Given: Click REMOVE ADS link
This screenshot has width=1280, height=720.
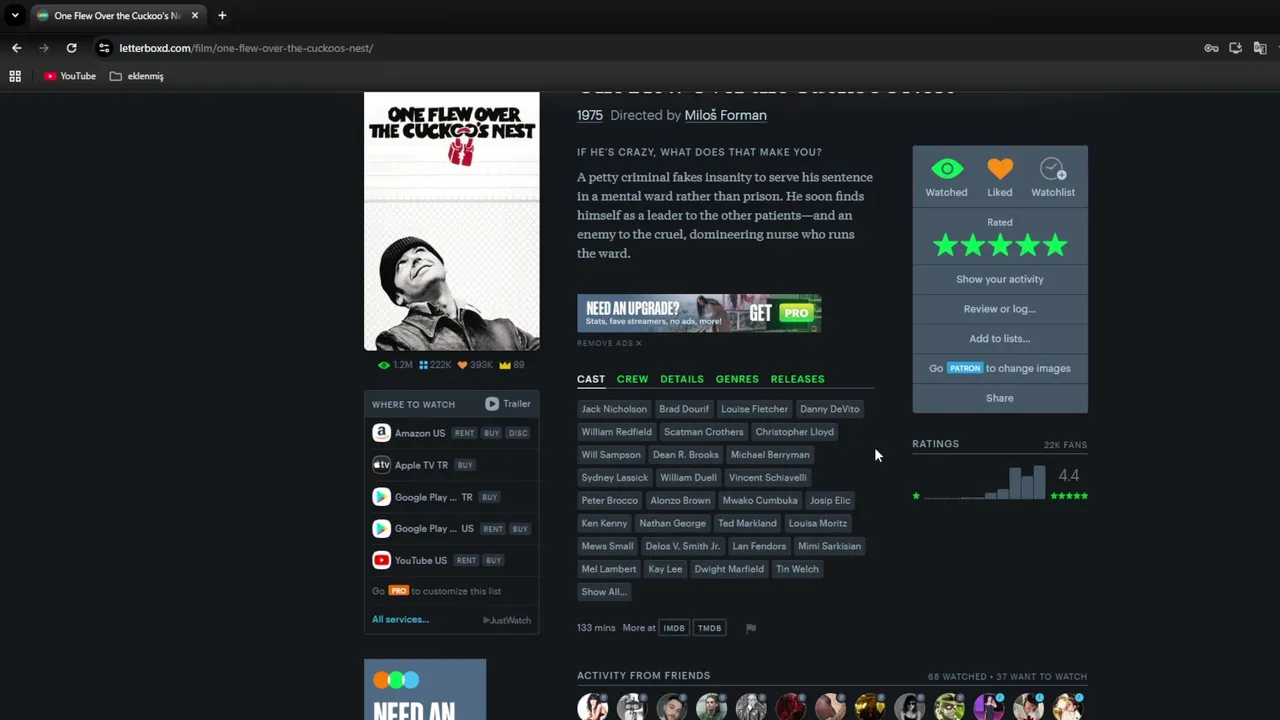Looking at the screenshot, I should 609,343.
